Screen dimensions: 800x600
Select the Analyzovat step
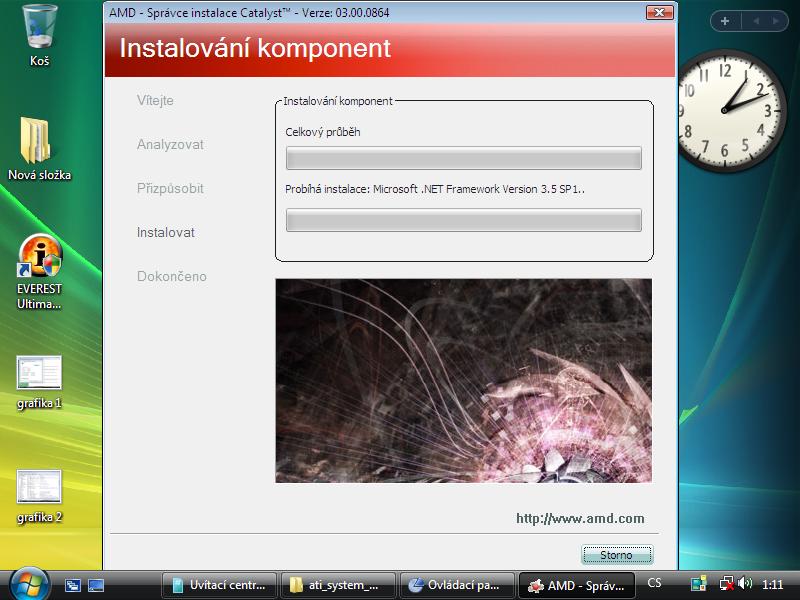click(170, 144)
